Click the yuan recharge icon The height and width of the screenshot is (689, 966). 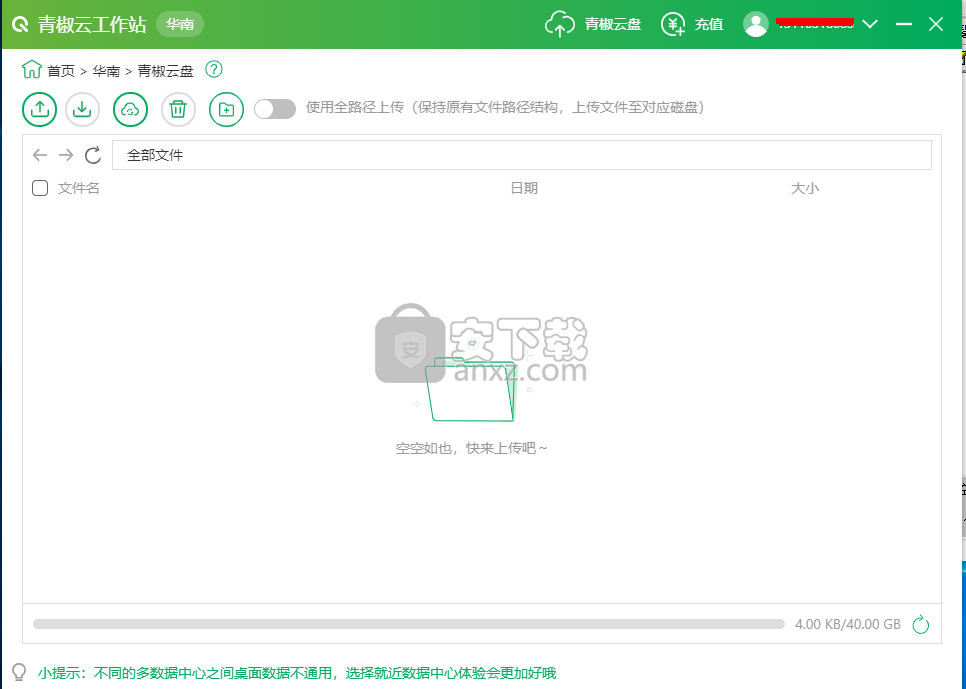(x=673, y=24)
